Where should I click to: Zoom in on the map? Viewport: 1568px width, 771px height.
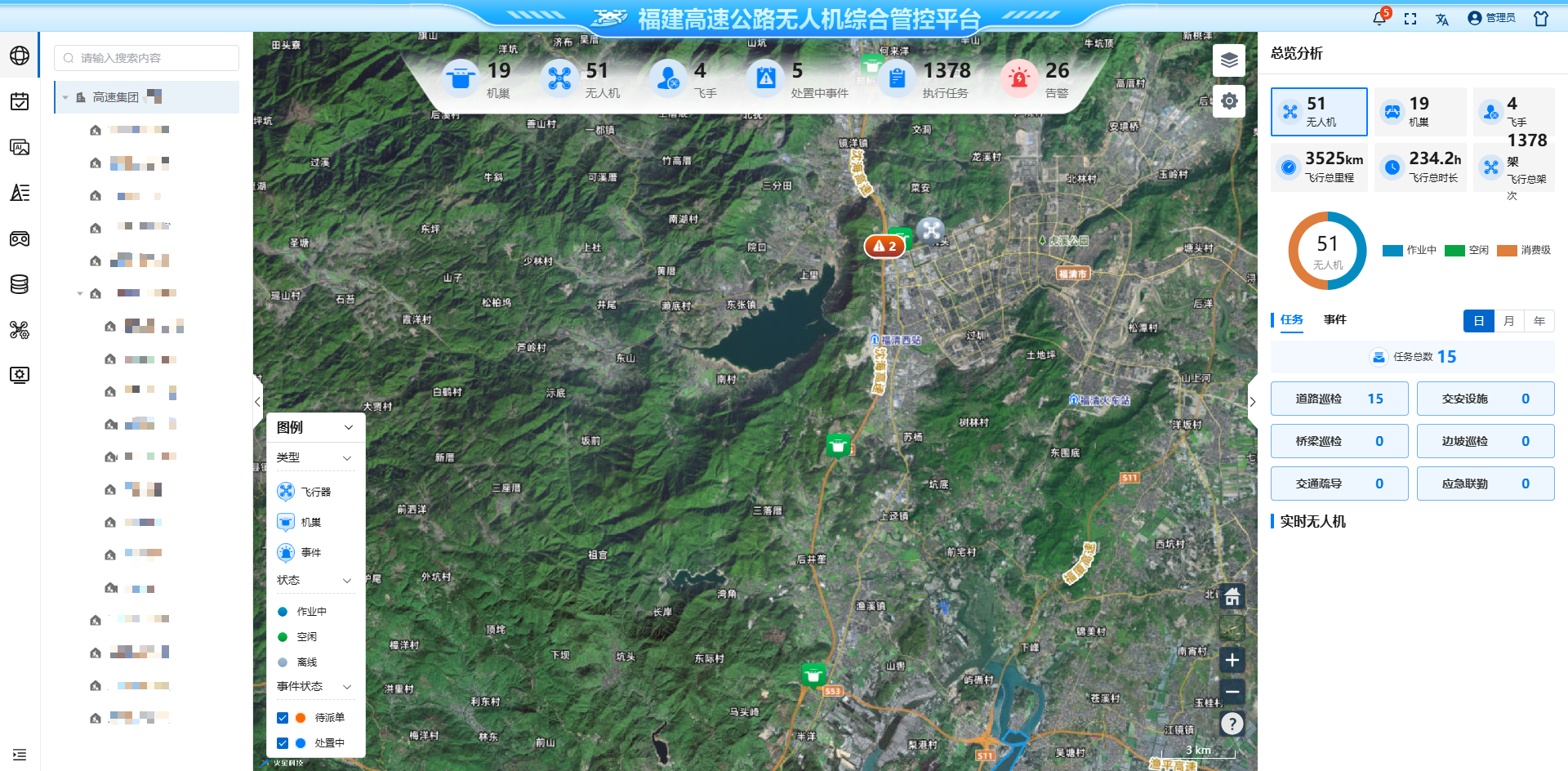pyautogui.click(x=1232, y=660)
